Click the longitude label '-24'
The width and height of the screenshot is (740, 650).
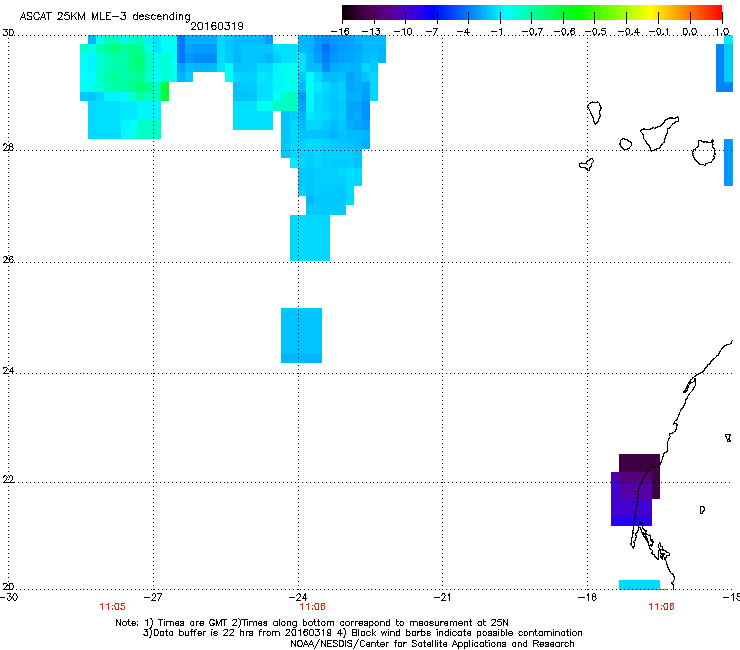pyautogui.click(x=298, y=597)
